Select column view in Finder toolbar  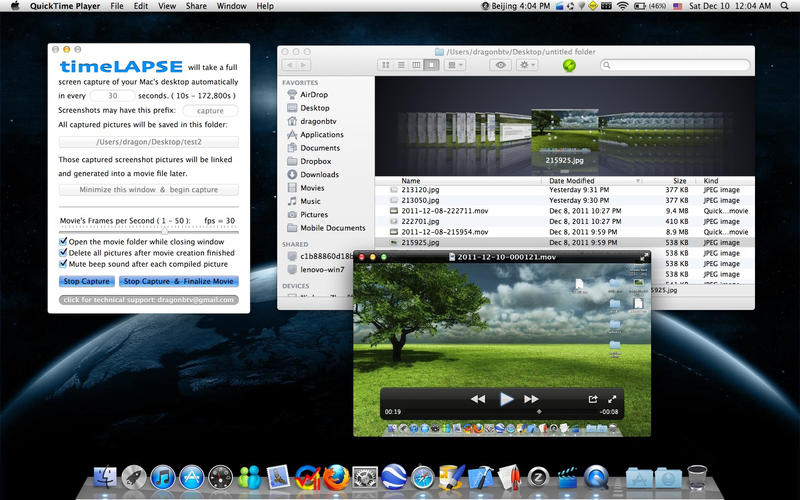416,65
